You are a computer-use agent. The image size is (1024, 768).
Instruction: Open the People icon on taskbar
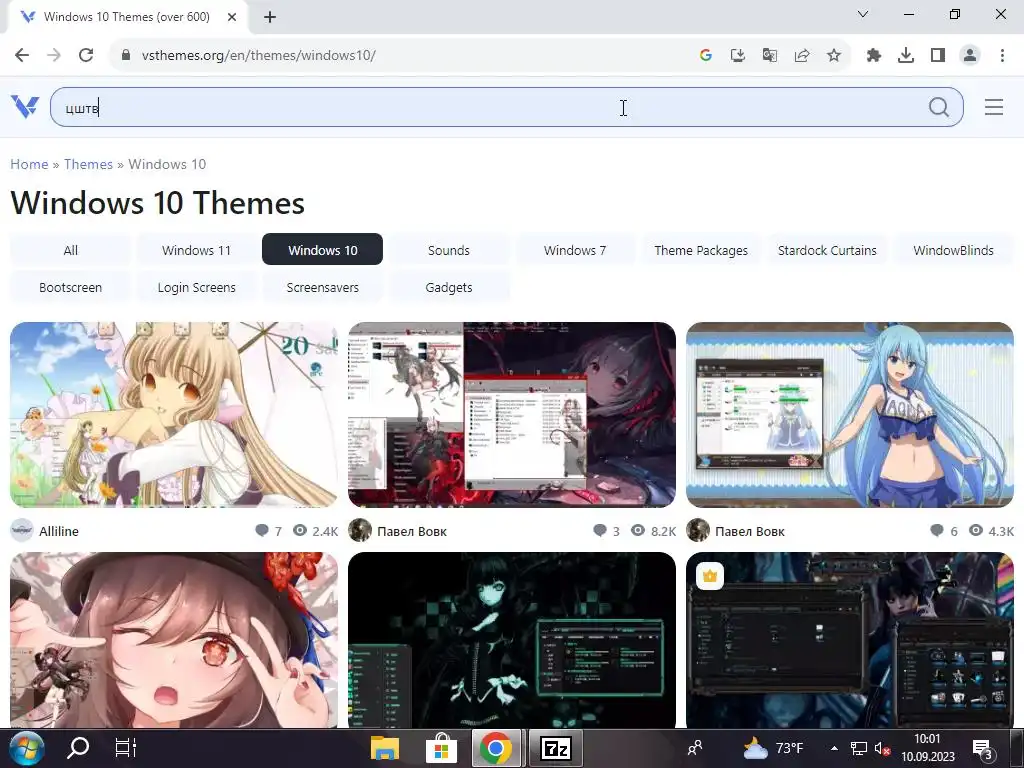[695, 748]
